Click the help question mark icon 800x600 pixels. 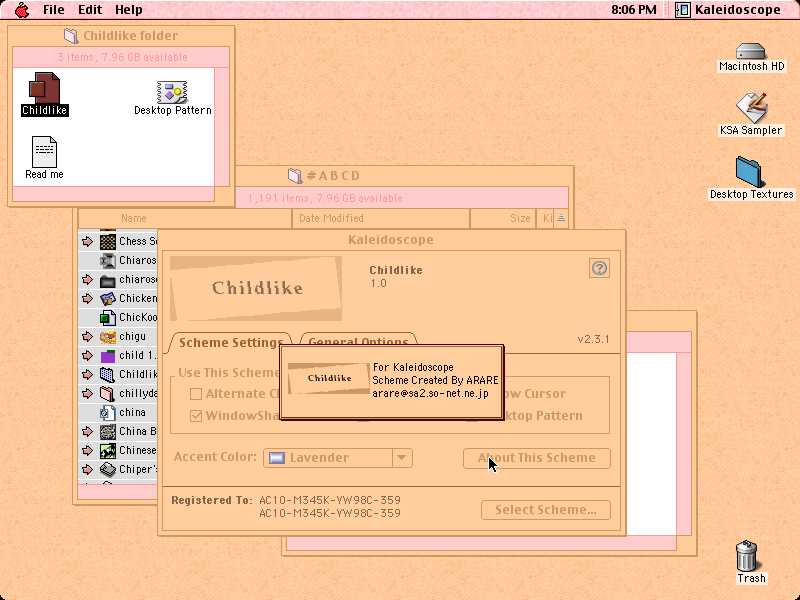[599, 268]
